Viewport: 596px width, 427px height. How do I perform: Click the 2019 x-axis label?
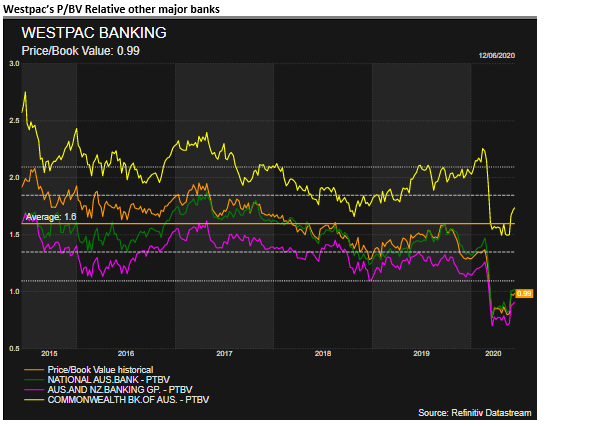click(x=421, y=354)
